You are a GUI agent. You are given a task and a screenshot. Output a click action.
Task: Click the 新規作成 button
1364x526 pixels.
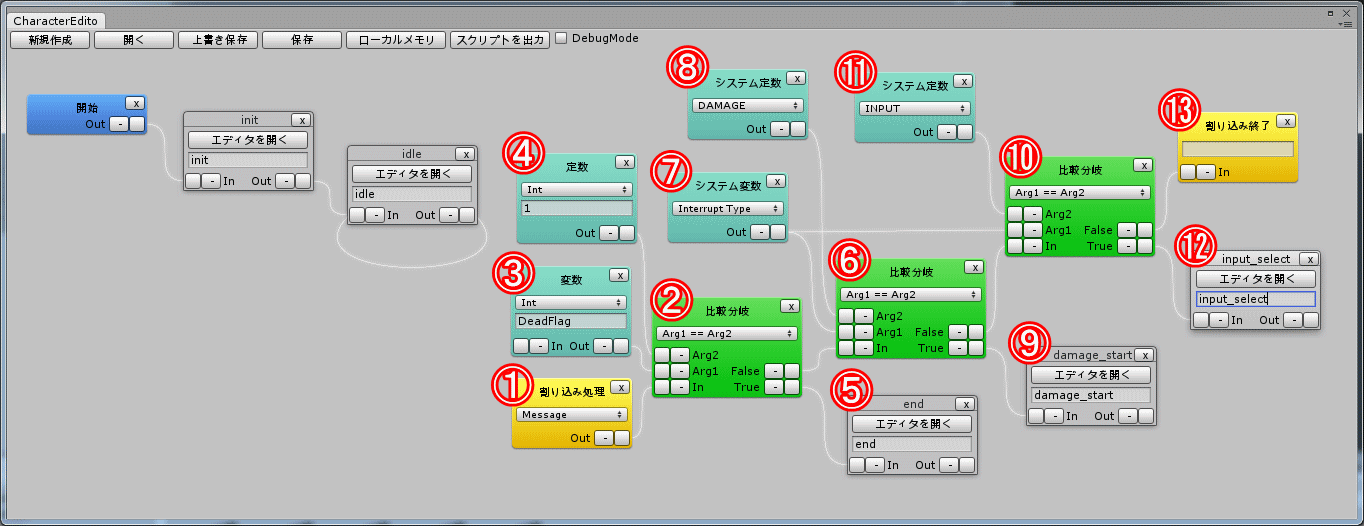pos(50,40)
